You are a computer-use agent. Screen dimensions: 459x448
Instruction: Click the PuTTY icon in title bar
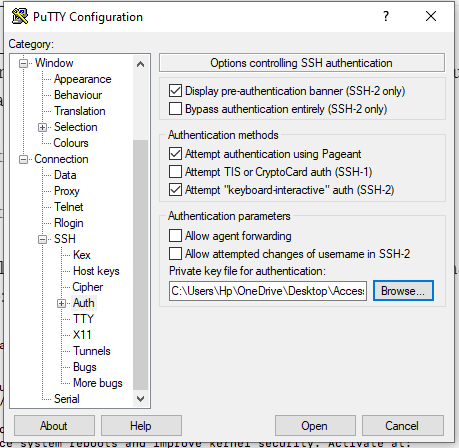[x=20, y=16]
